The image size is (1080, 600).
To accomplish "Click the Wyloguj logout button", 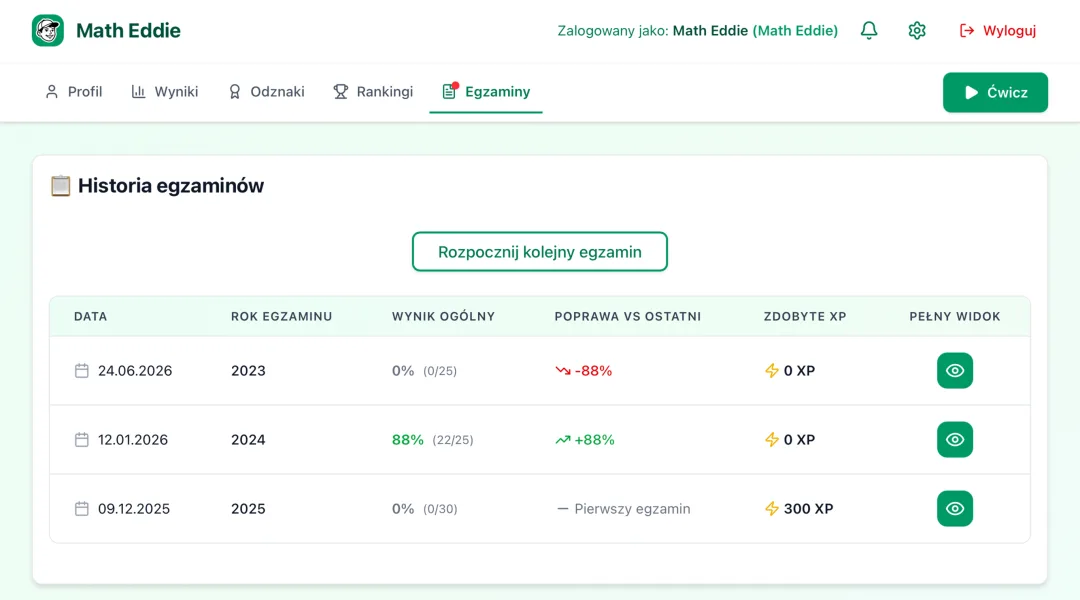I will tap(997, 30).
